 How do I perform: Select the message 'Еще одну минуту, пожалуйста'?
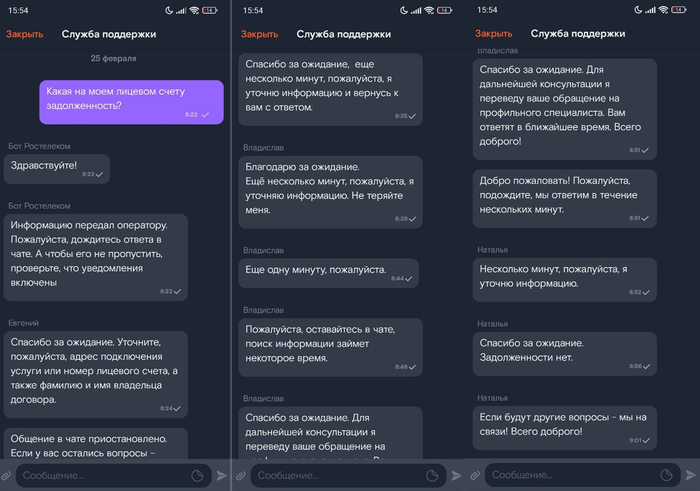click(325, 272)
